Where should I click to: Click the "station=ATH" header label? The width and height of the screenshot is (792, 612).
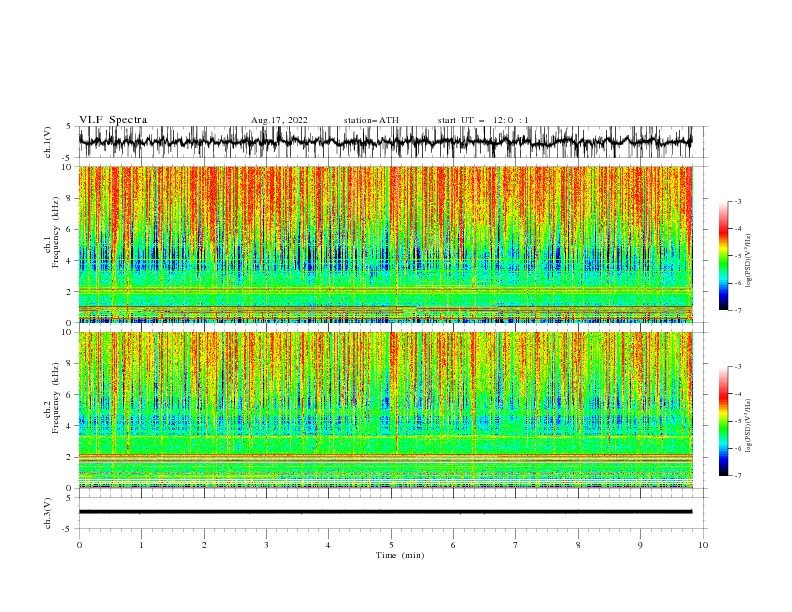371,120
